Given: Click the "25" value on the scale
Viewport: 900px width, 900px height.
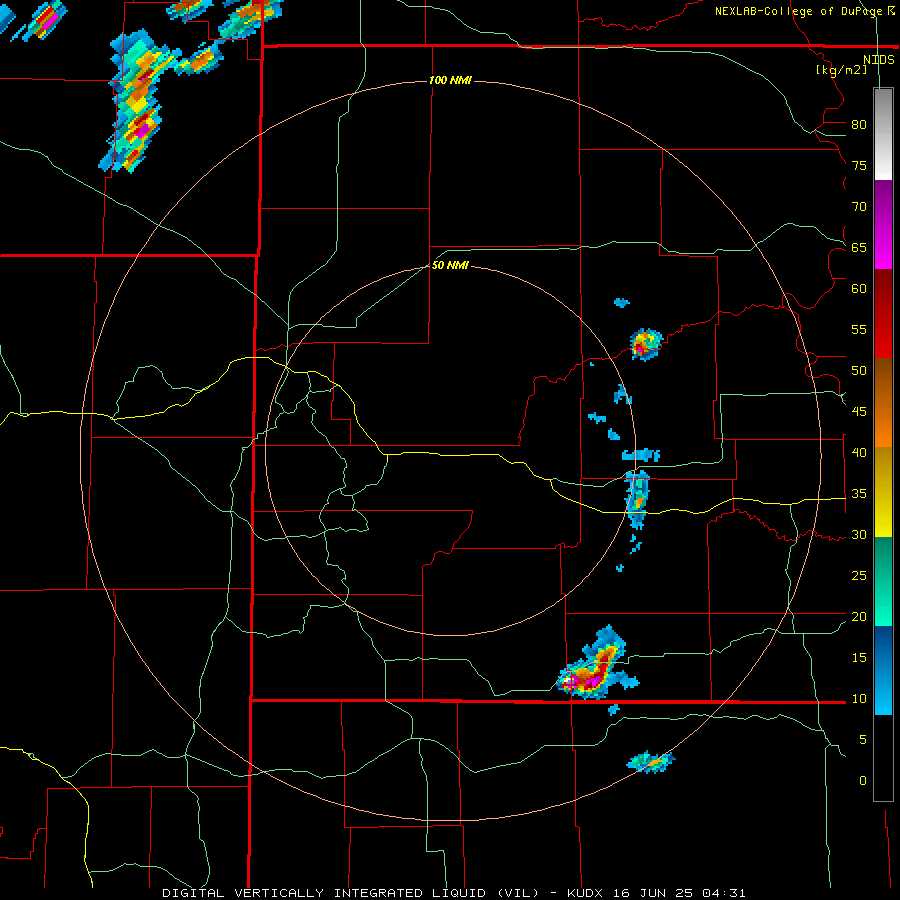Looking at the screenshot, I should click(x=859, y=576).
